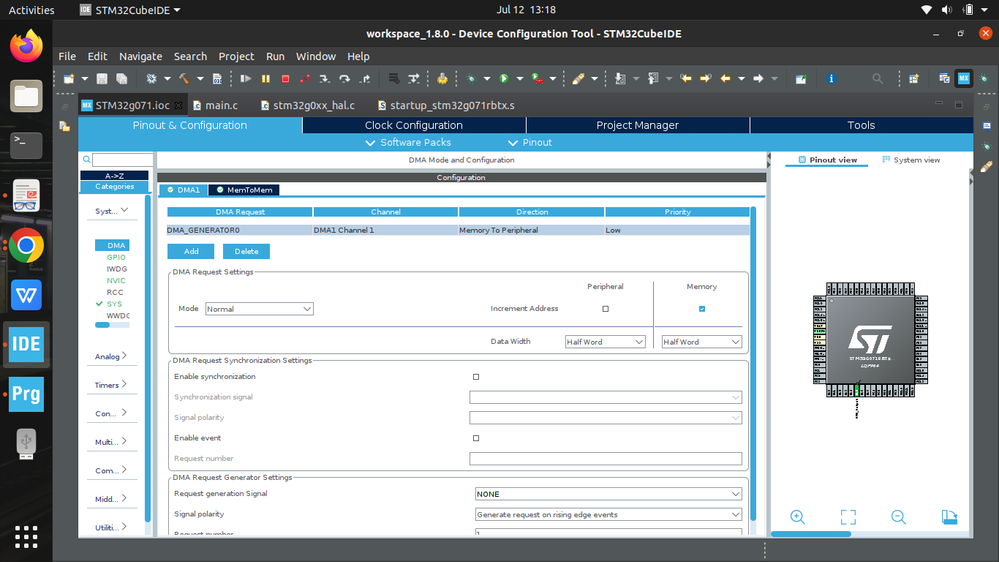This screenshot has height=562, width=999.
Task: Click the fit-to-view icon under chip
Action: (848, 517)
